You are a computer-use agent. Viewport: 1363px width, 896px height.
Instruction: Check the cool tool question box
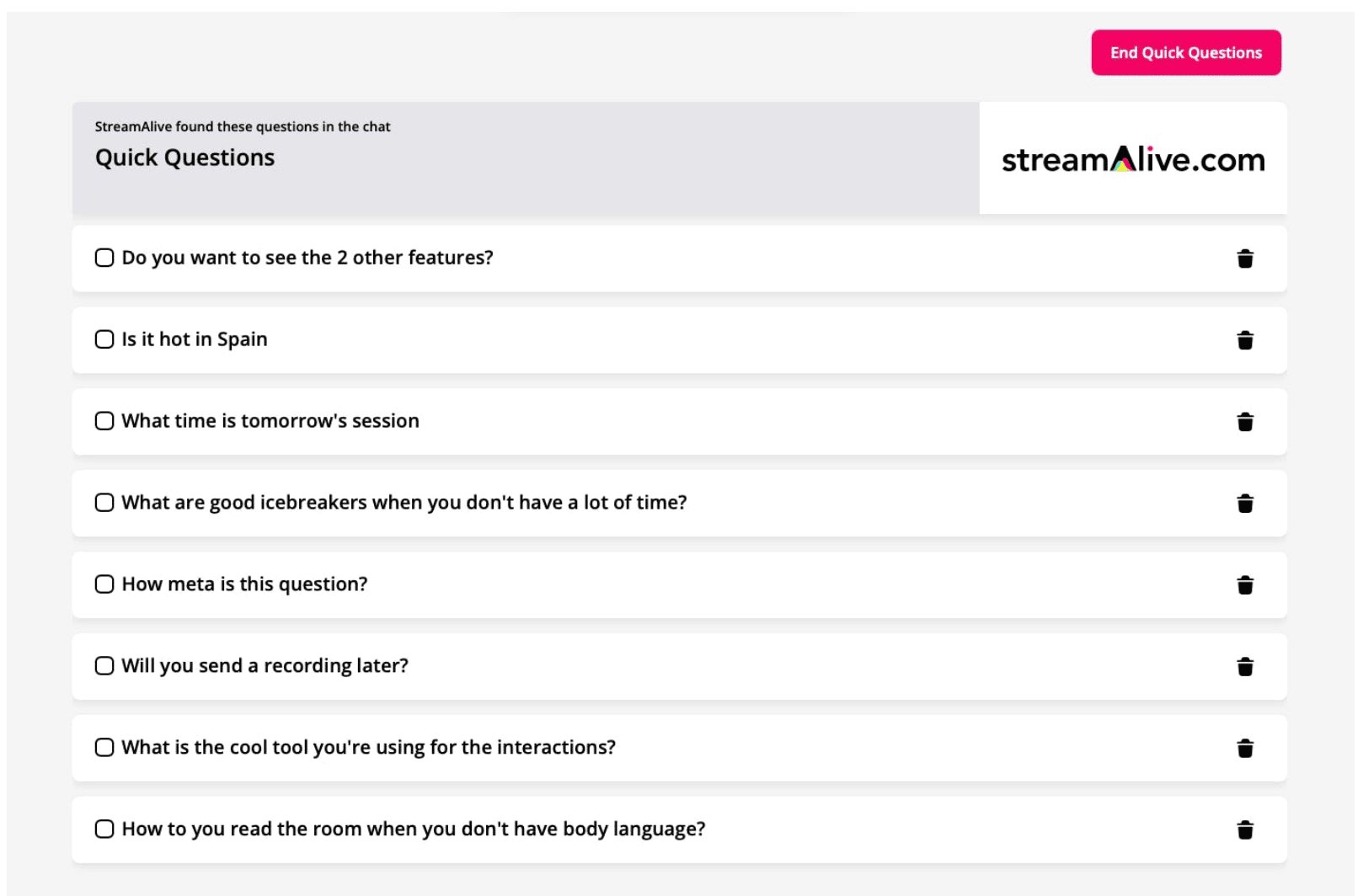pos(104,748)
